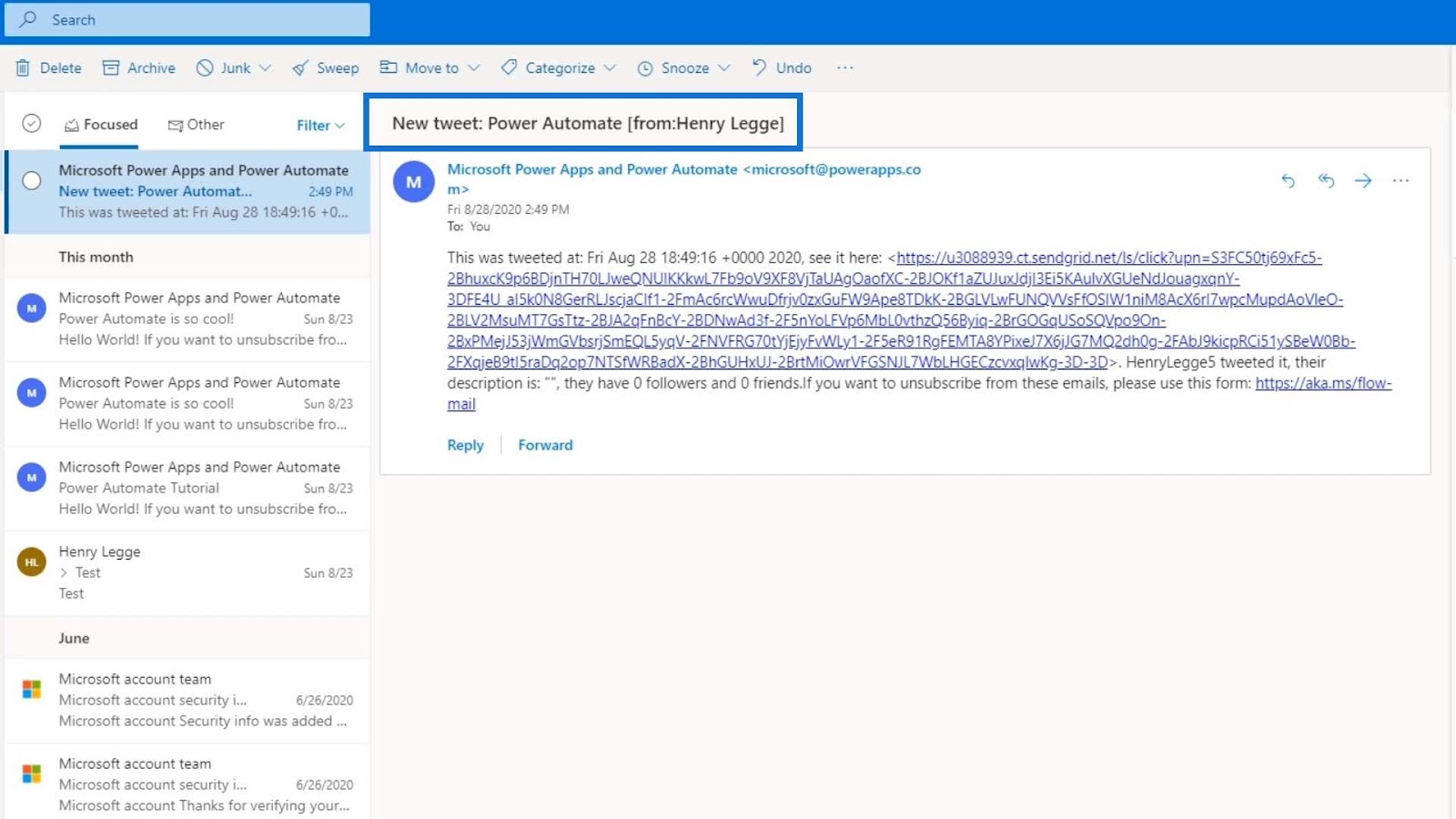Screen dimensions: 1456x819
Task: Switch to the Focused inbox tab
Action: (x=101, y=125)
